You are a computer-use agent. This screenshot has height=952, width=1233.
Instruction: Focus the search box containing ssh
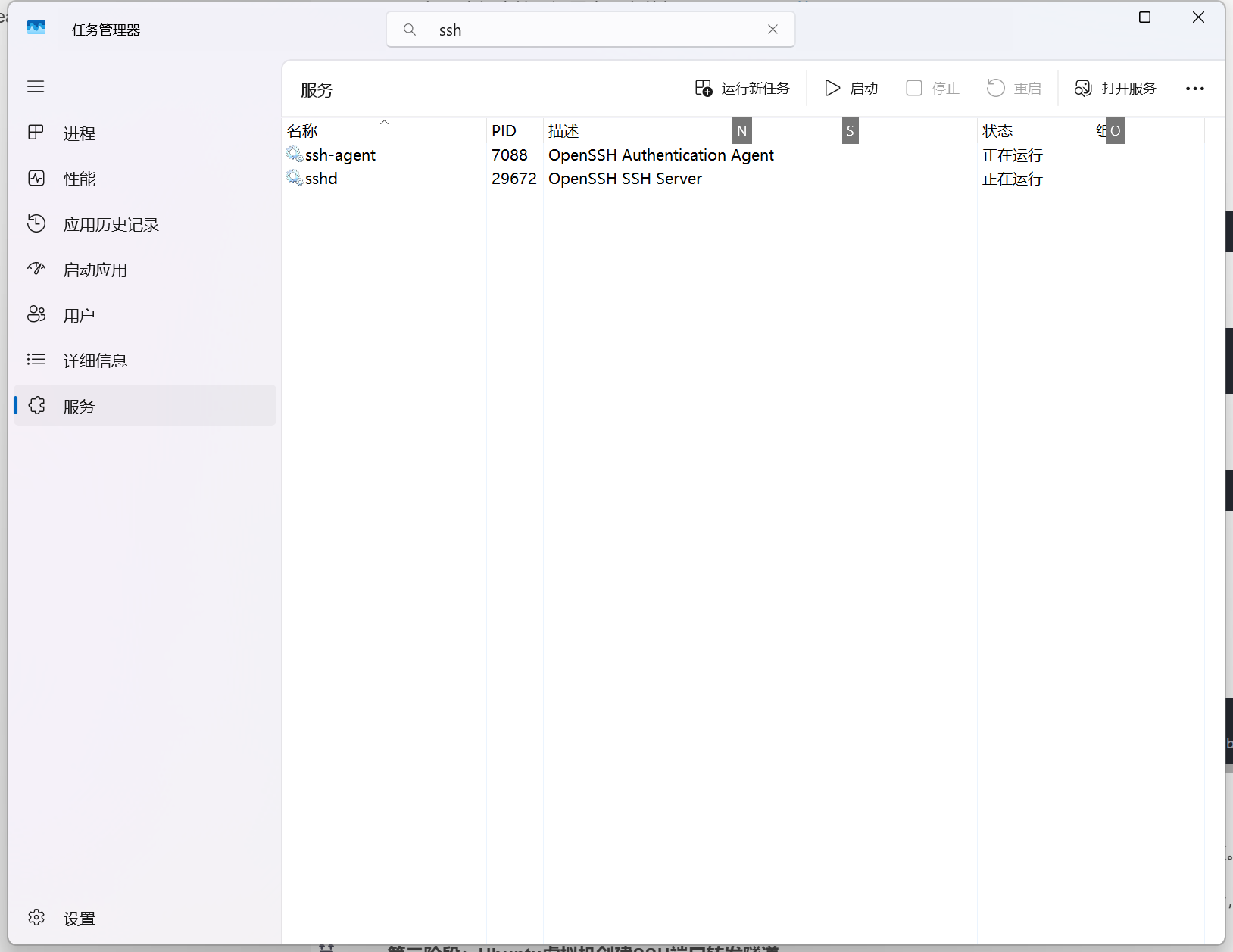(x=591, y=30)
